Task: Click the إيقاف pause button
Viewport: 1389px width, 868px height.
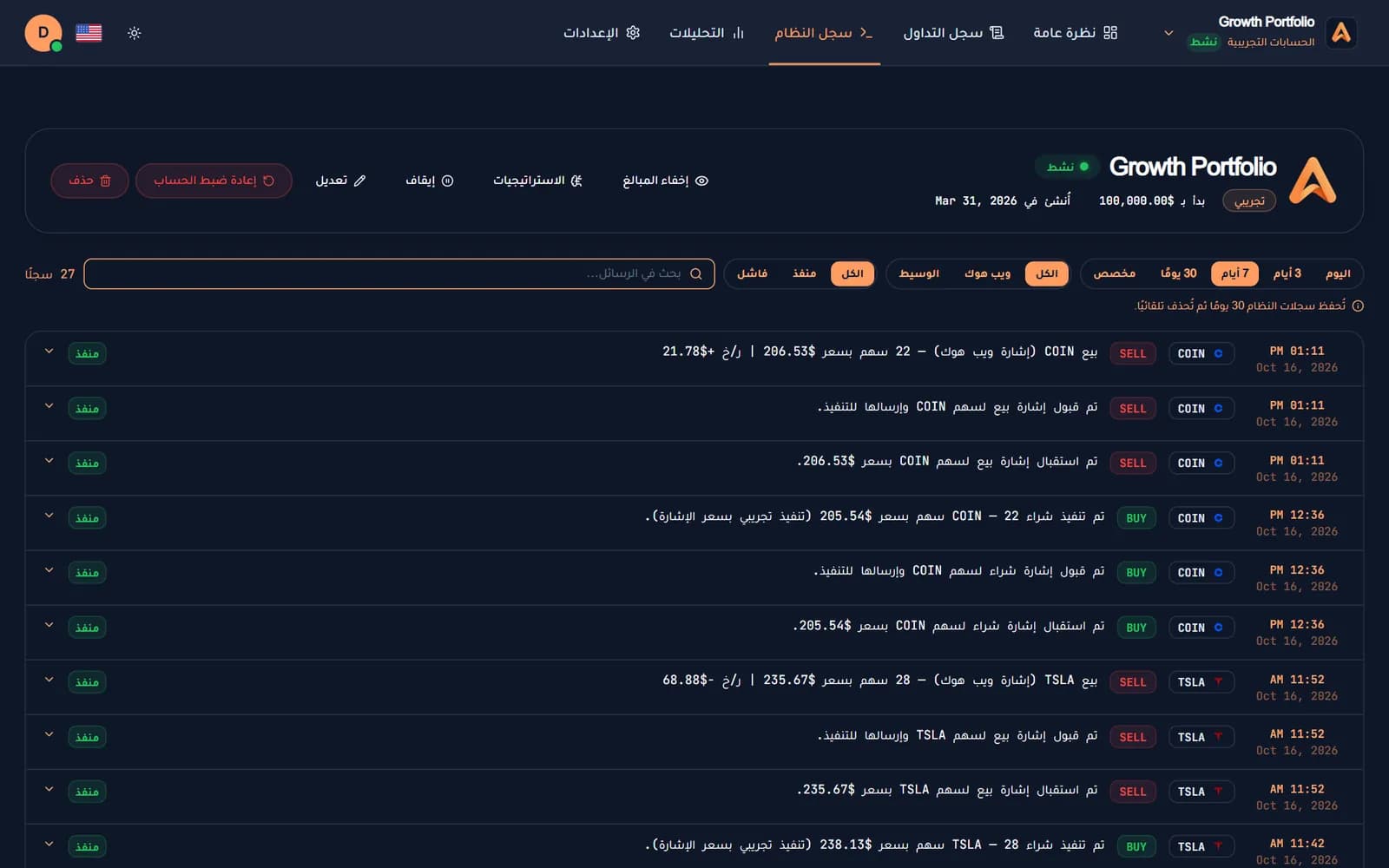Action: point(430,181)
